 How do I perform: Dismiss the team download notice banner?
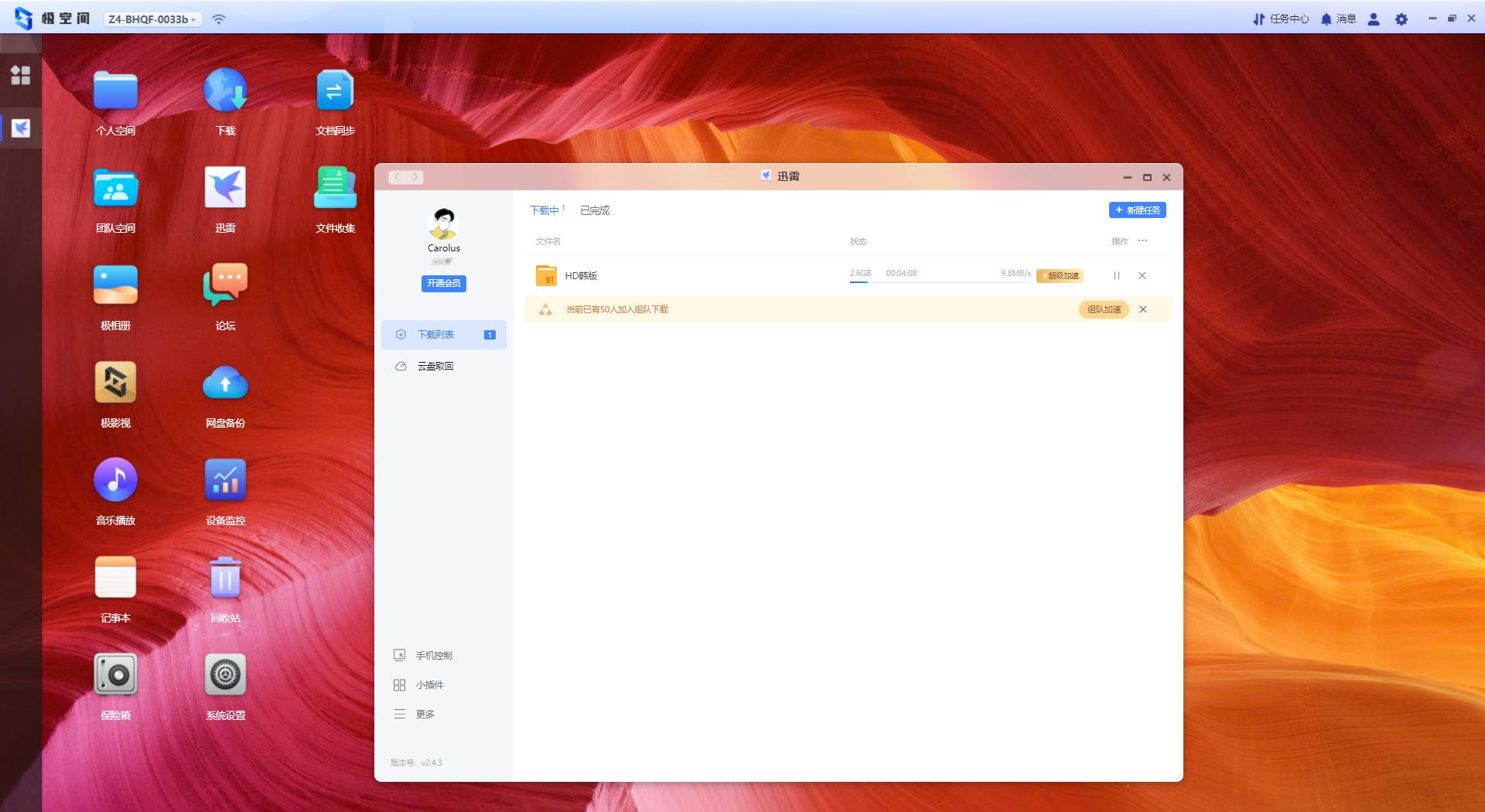click(1142, 309)
